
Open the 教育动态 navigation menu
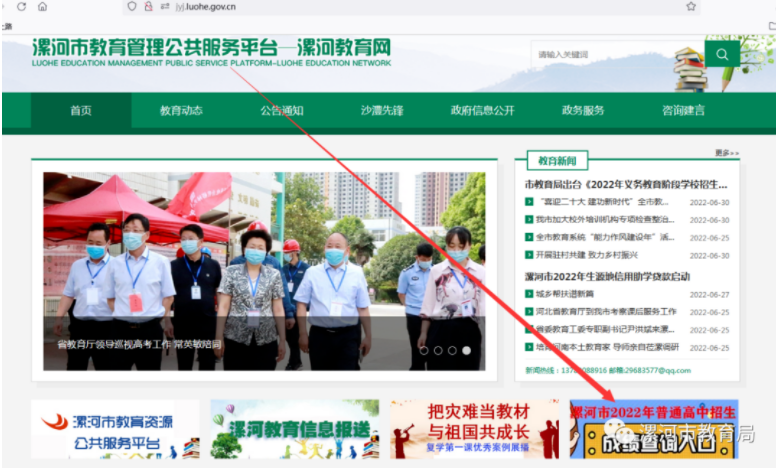pyautogui.click(x=181, y=111)
